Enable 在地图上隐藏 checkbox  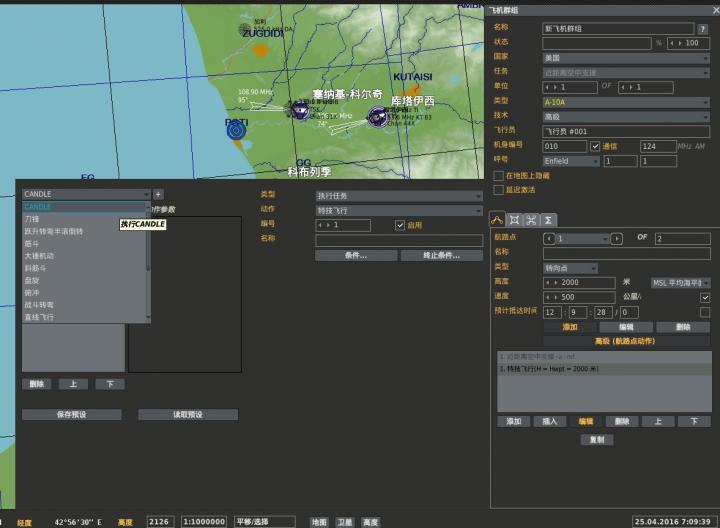(x=498, y=176)
